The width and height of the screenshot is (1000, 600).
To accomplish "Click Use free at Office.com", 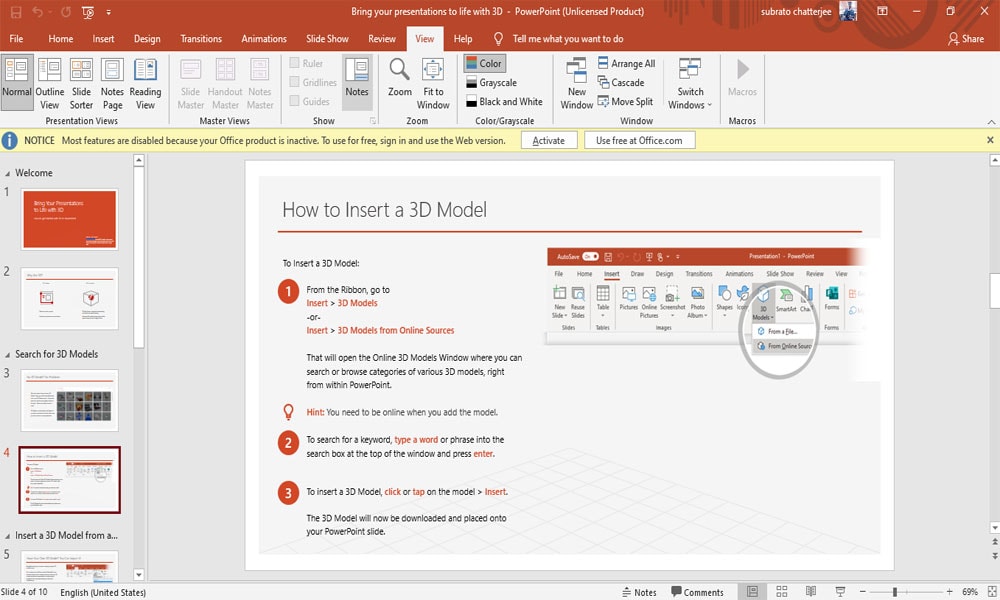I will [x=639, y=140].
